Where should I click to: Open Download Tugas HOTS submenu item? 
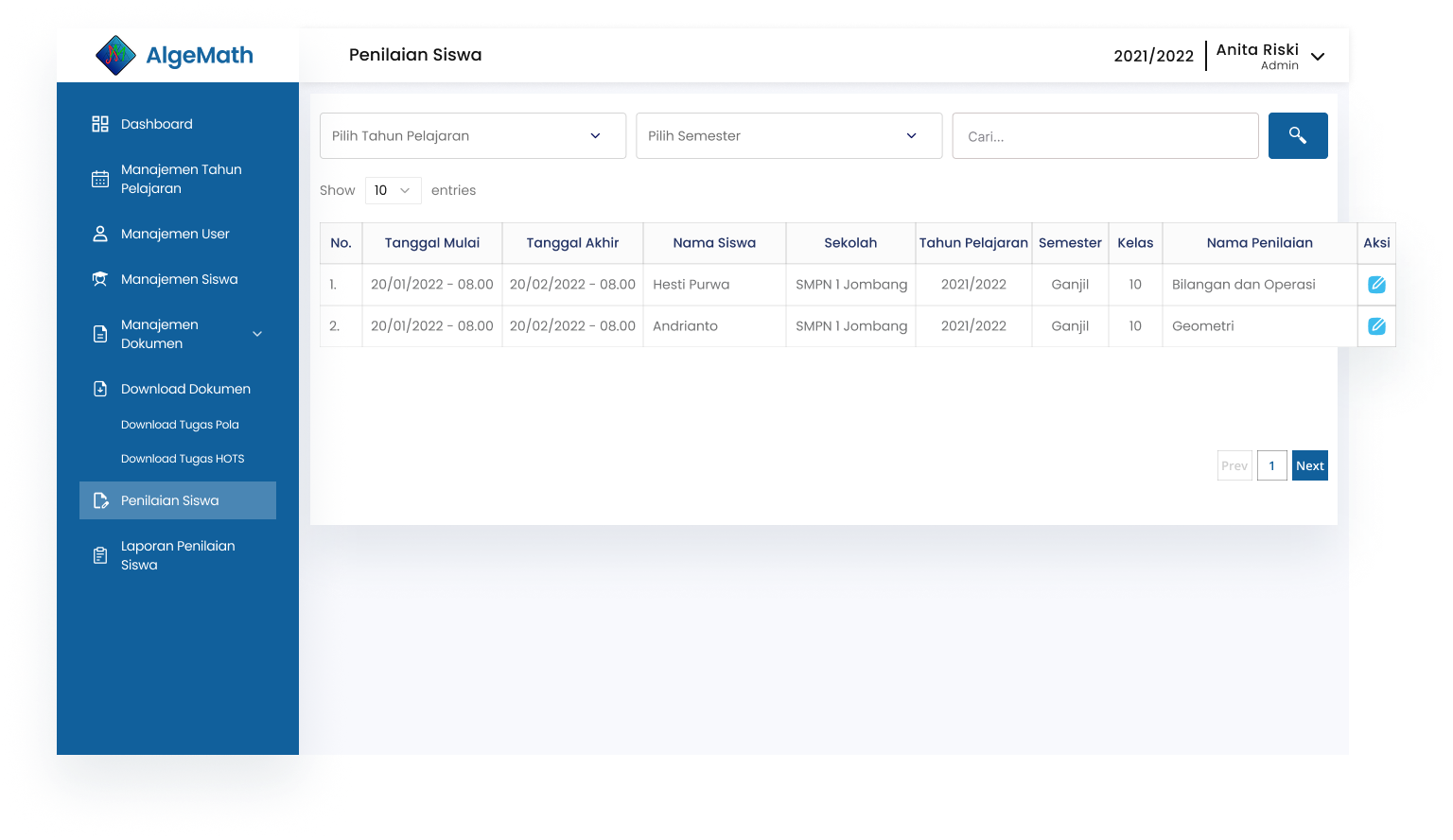(183, 459)
